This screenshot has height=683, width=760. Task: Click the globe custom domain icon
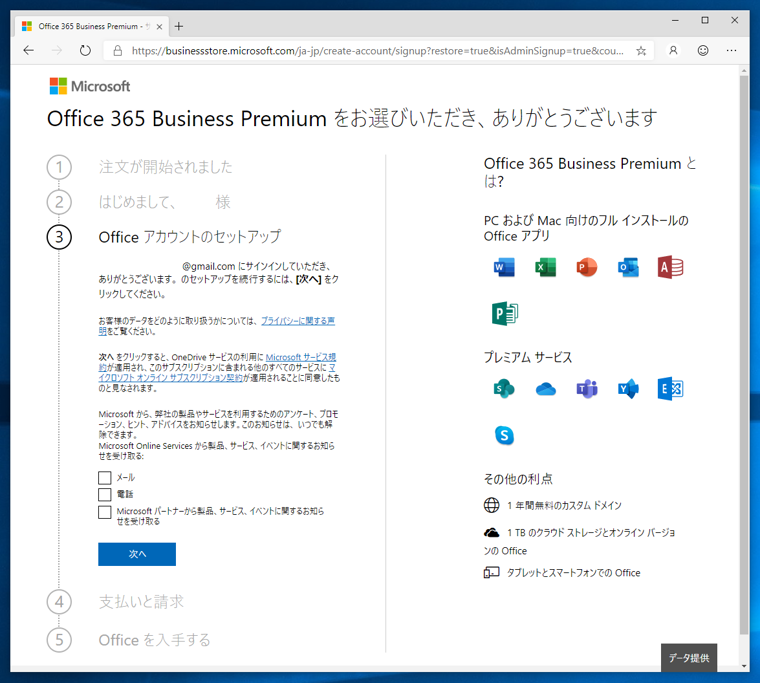[491, 505]
